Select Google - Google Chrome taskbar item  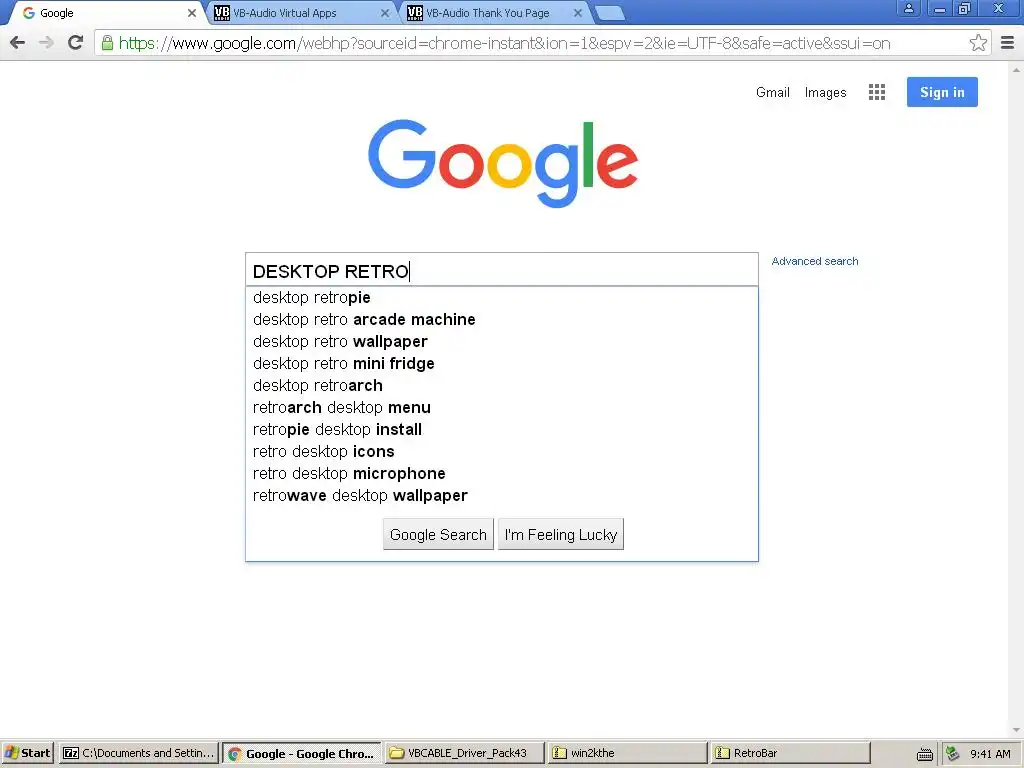click(302, 753)
